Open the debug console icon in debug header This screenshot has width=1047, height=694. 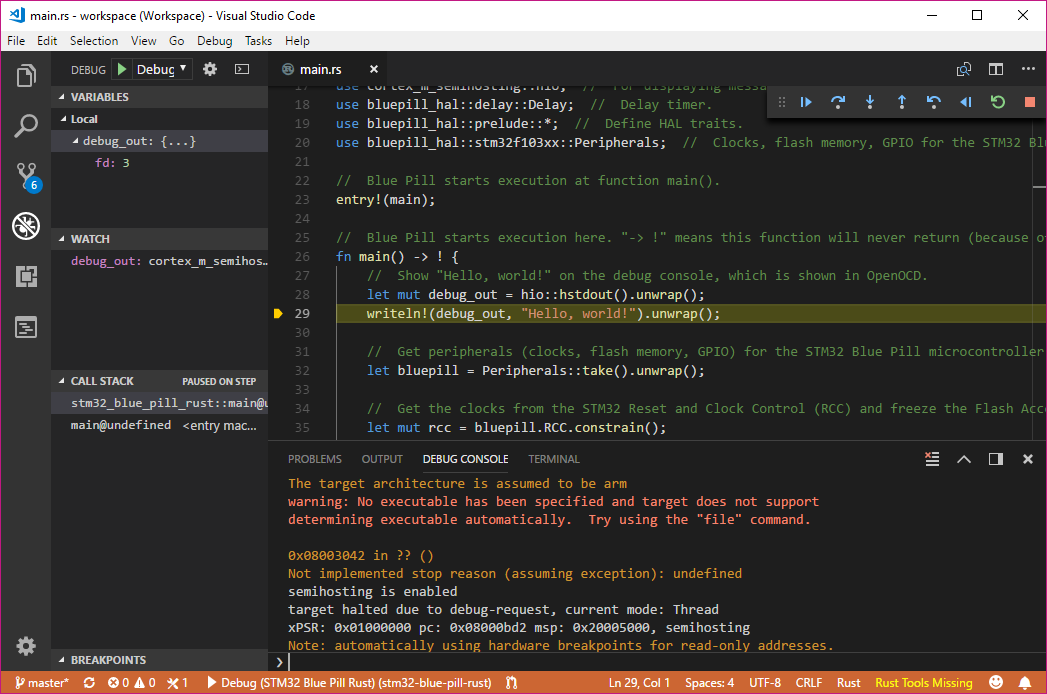242,69
